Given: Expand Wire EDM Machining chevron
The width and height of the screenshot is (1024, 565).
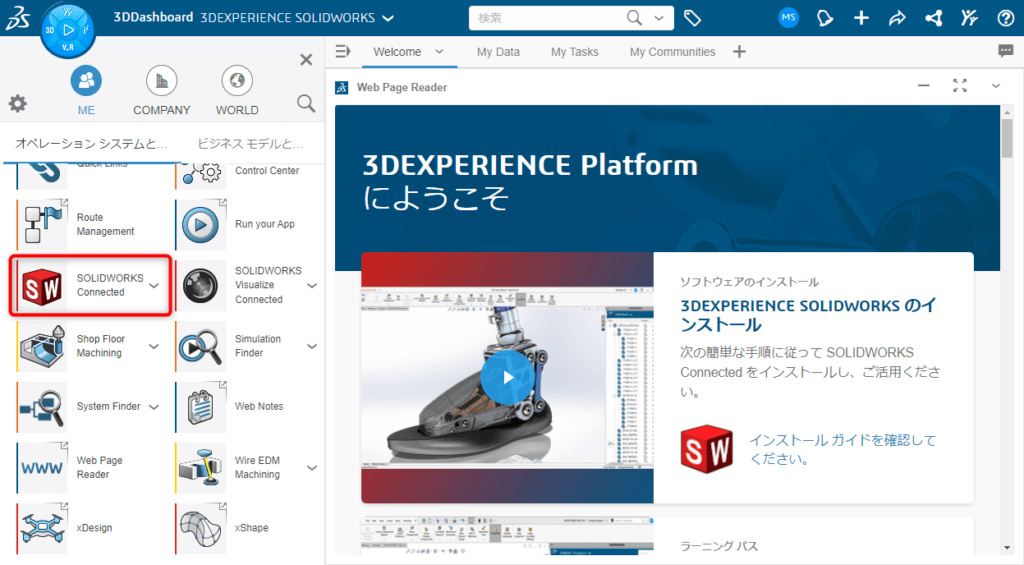Looking at the screenshot, I should [312, 468].
